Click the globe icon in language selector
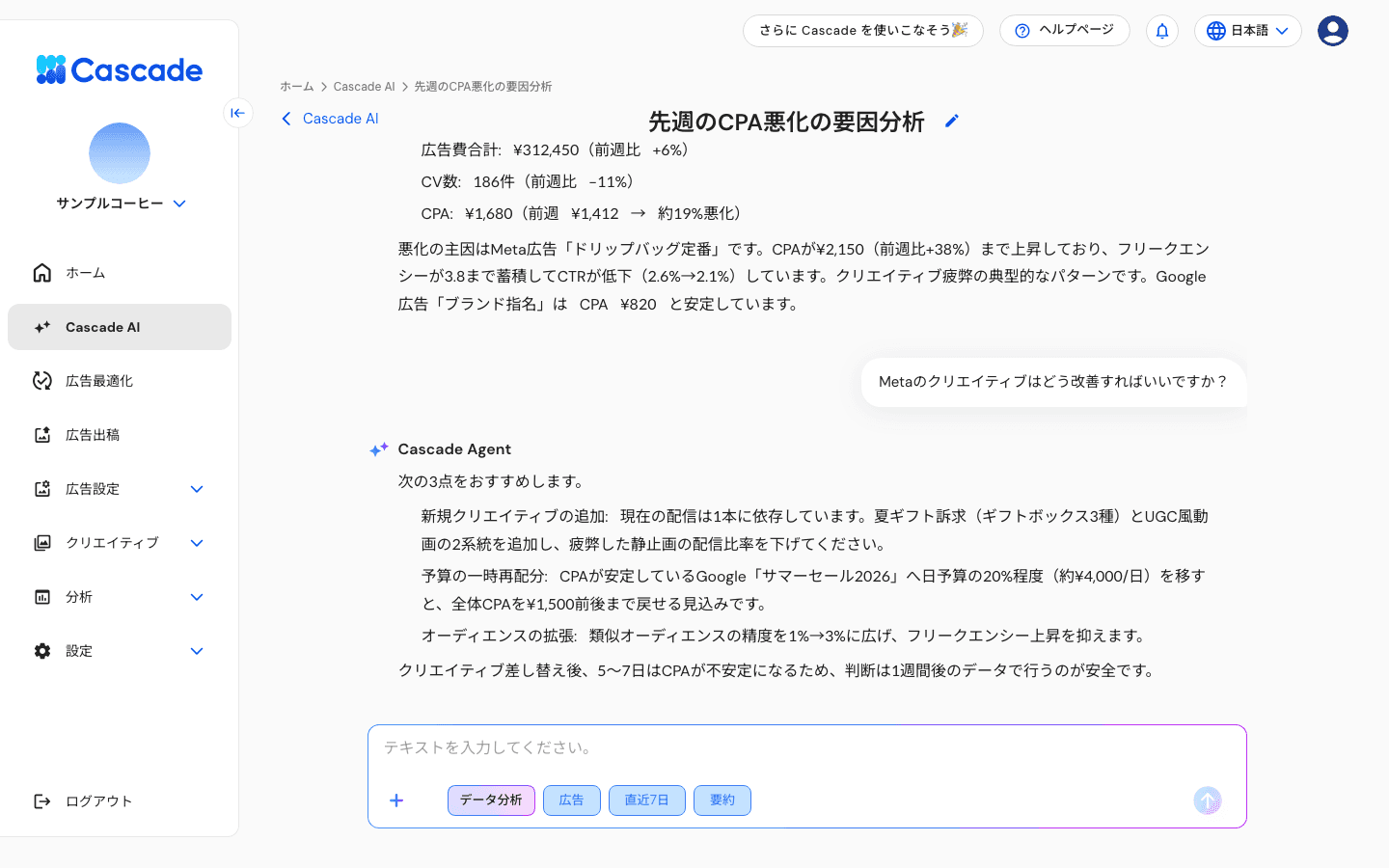 tap(1216, 31)
